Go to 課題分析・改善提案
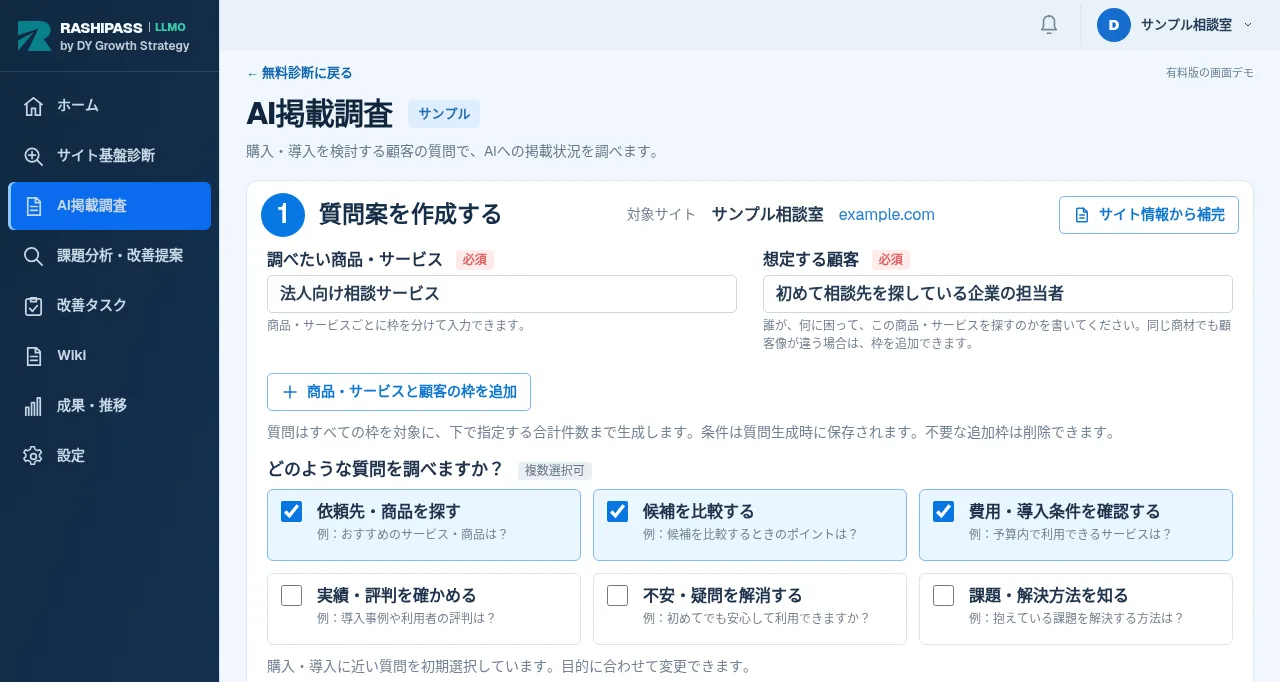 pyautogui.click(x=109, y=256)
